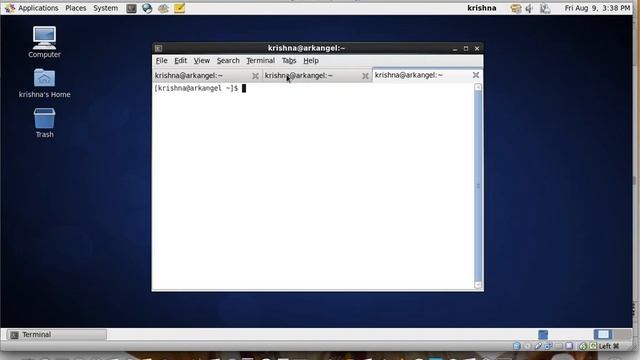The image size is (640, 360).
Task: Open the terminal Search menu
Action: tap(228, 60)
